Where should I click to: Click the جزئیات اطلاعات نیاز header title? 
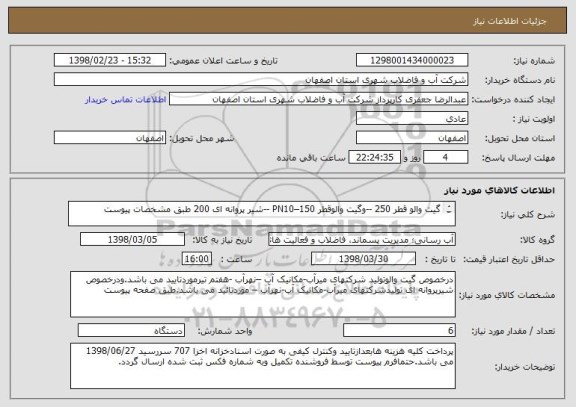(510, 21)
